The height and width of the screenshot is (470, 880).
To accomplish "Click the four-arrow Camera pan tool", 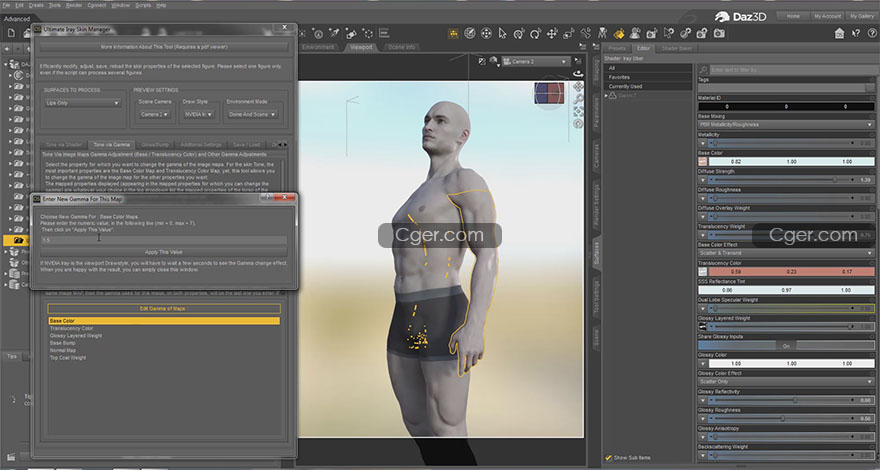I will pyautogui.click(x=486, y=34).
